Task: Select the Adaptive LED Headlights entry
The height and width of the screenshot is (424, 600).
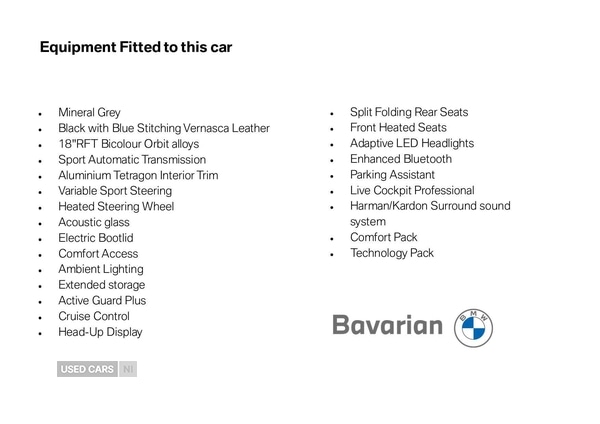Action: click(x=412, y=143)
